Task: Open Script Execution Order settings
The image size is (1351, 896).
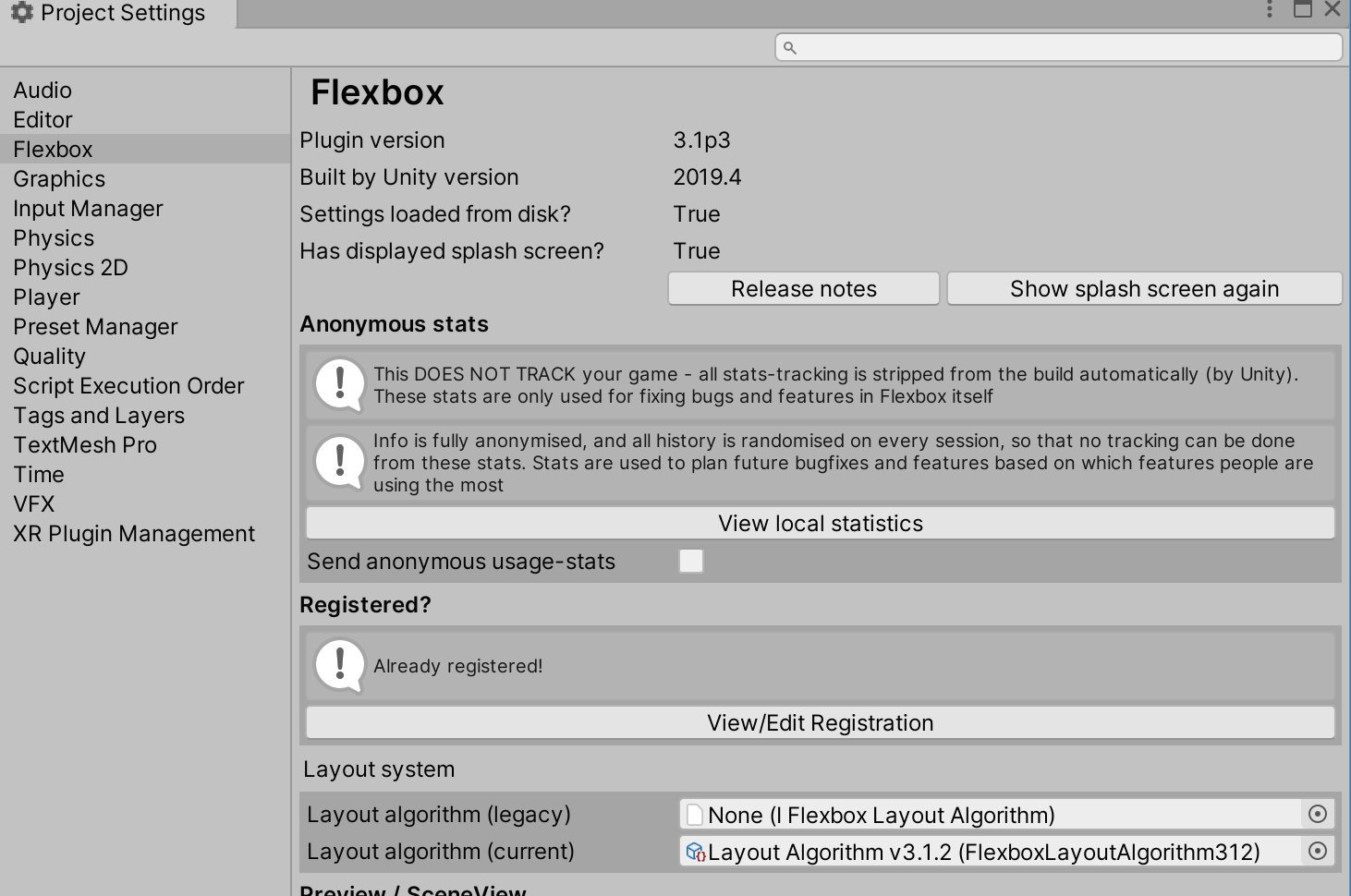Action: (x=145, y=385)
